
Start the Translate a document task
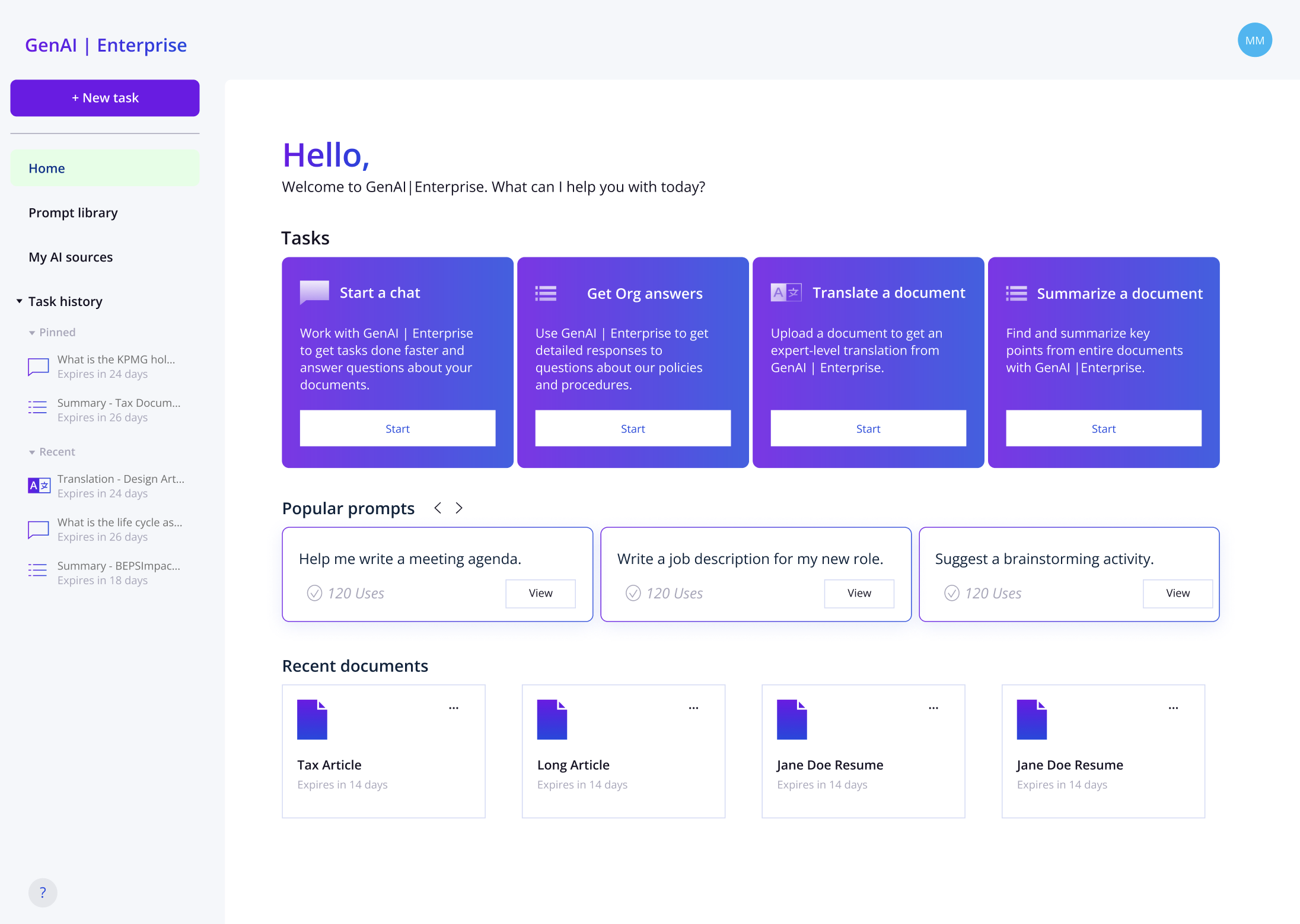tap(868, 428)
